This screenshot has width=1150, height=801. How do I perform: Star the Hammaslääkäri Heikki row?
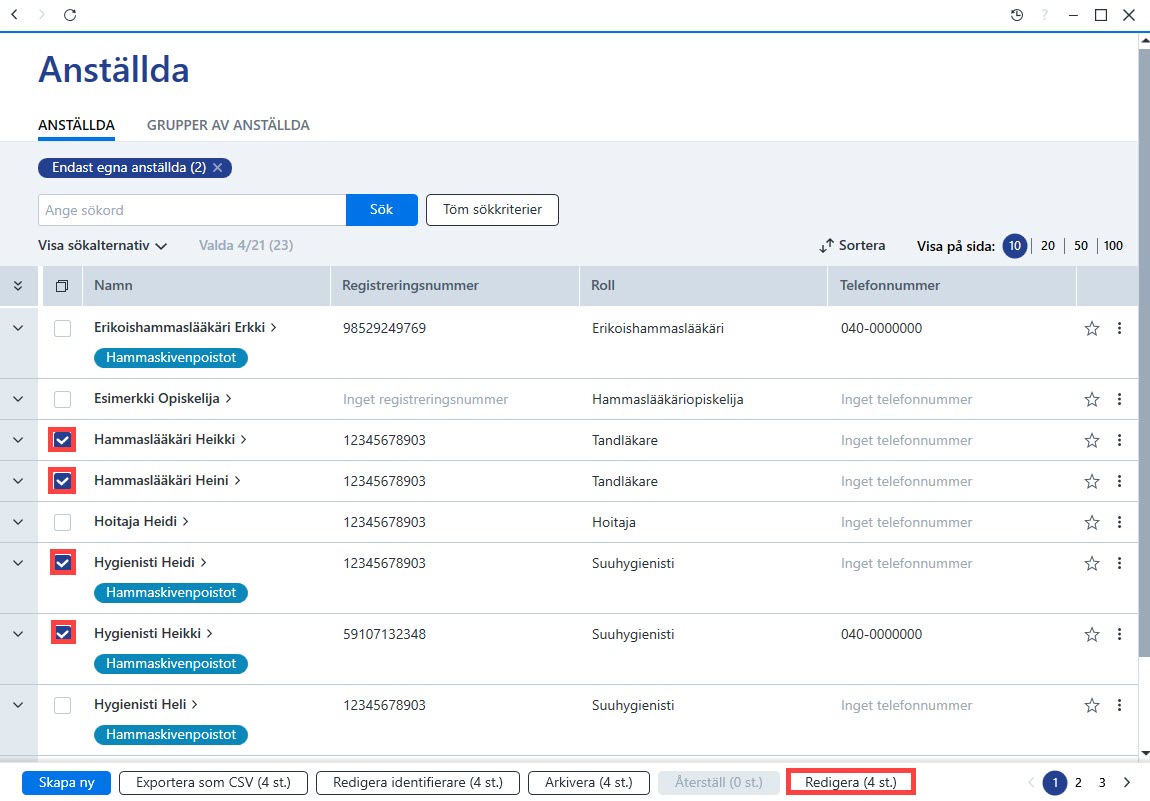coord(1092,441)
